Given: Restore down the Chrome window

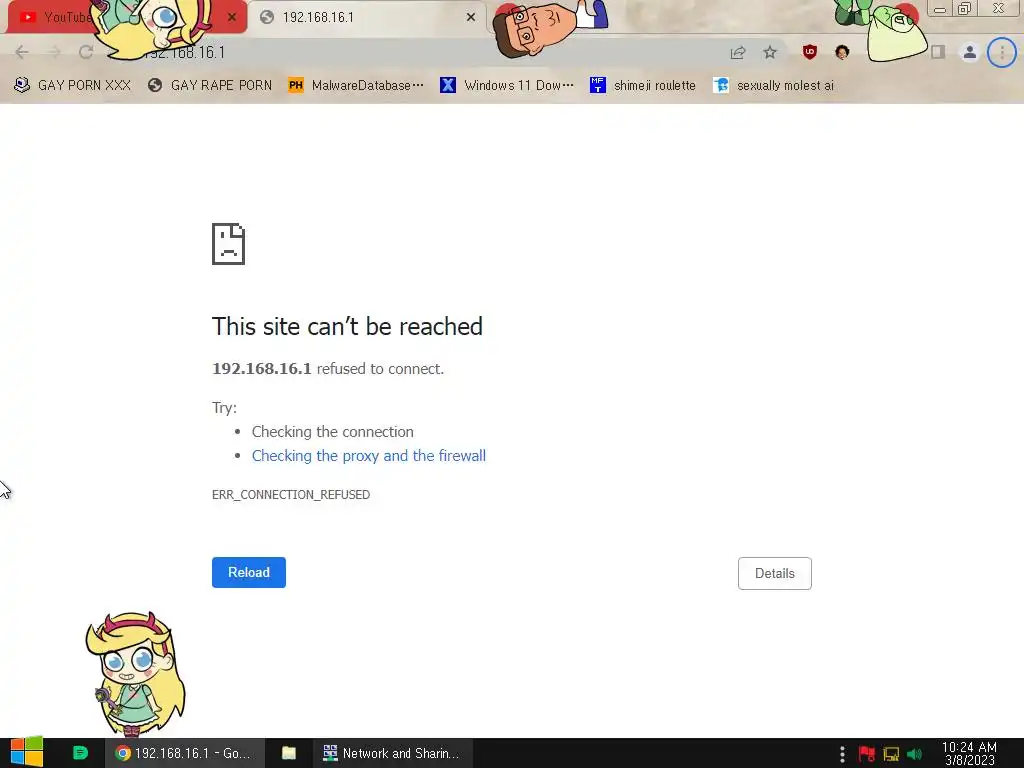Looking at the screenshot, I should click(964, 8).
